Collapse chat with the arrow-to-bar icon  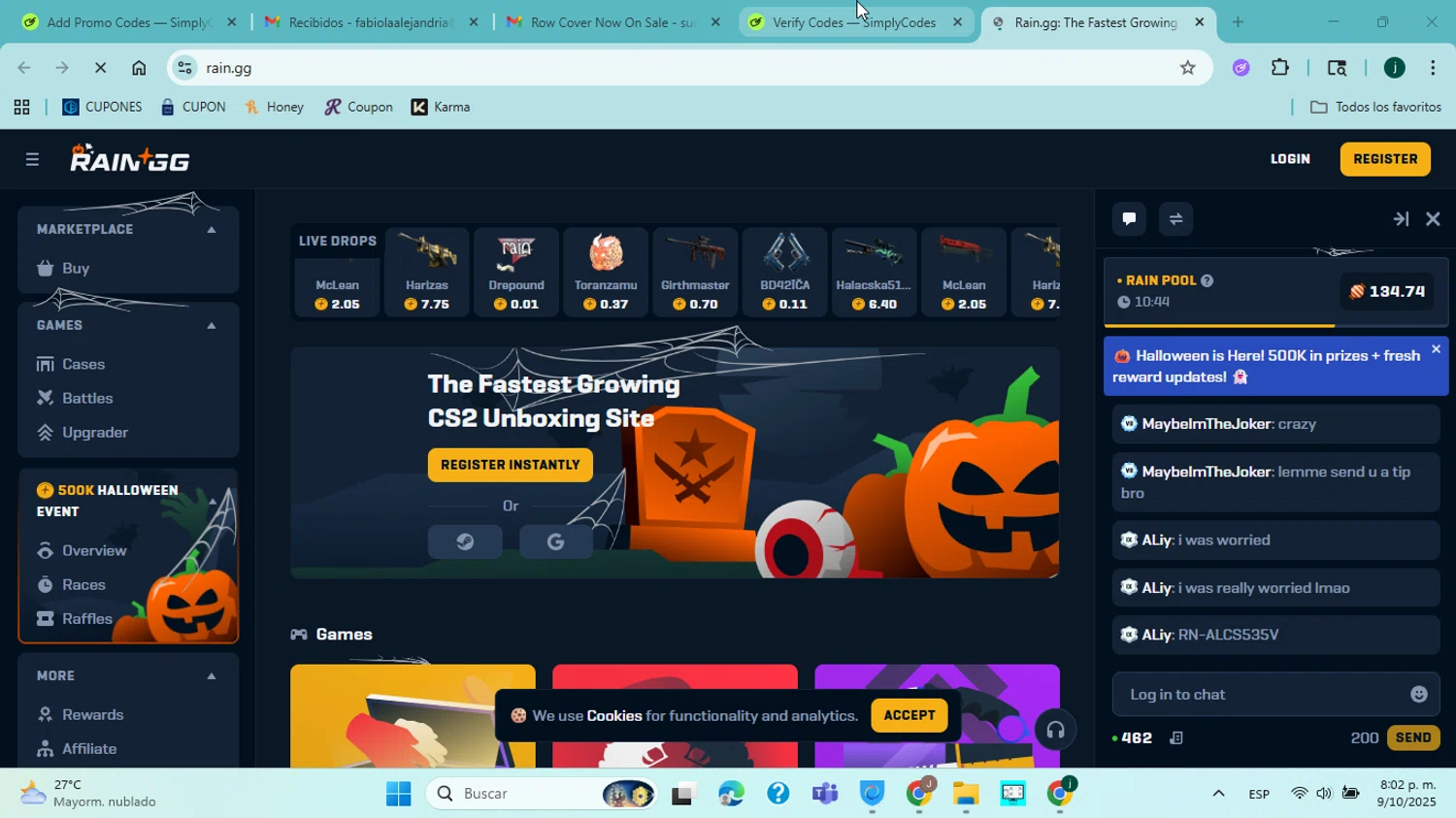(x=1401, y=219)
